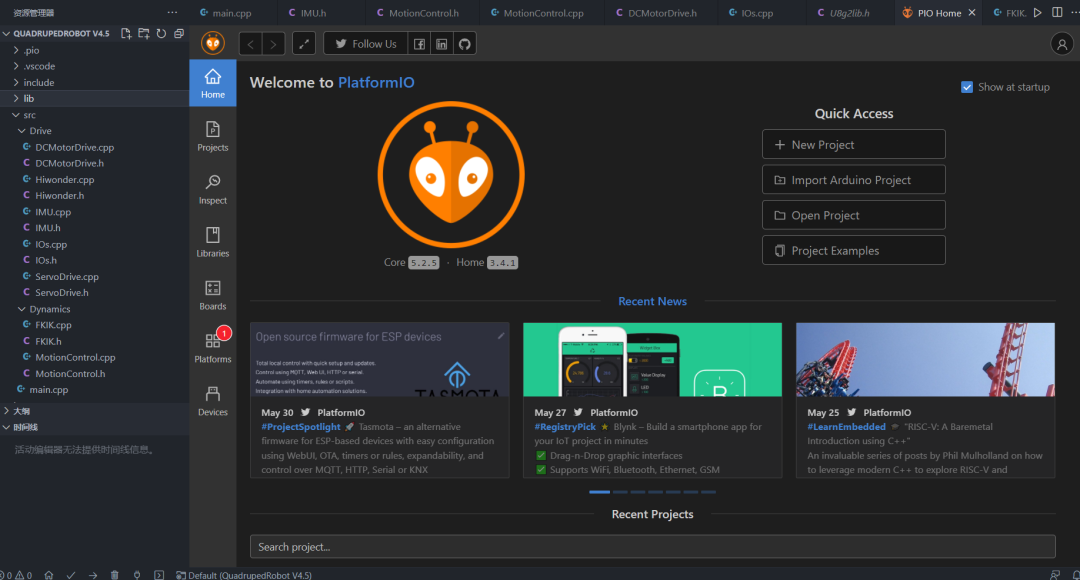Click Default (QuadrupedRobot V4.5) environment in status bar
Screen dimensions: 1080x580
(244, 574)
